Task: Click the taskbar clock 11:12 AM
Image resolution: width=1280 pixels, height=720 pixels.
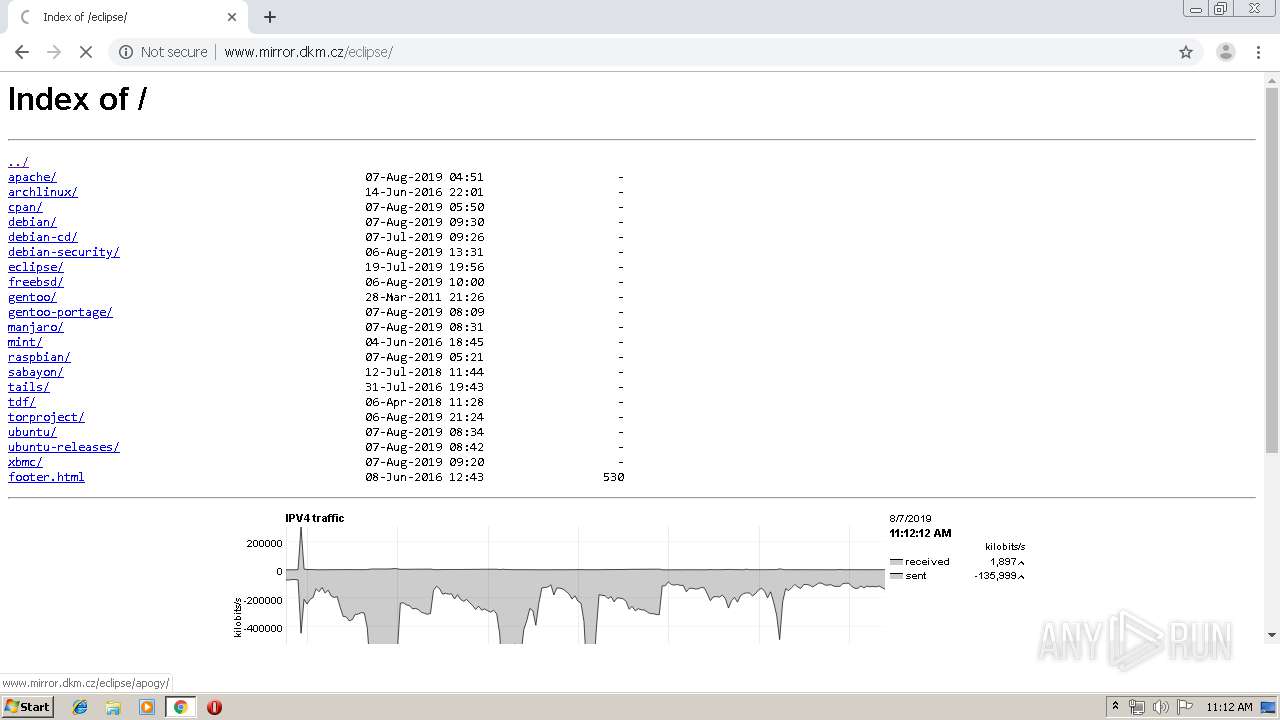Action: click(x=1229, y=707)
